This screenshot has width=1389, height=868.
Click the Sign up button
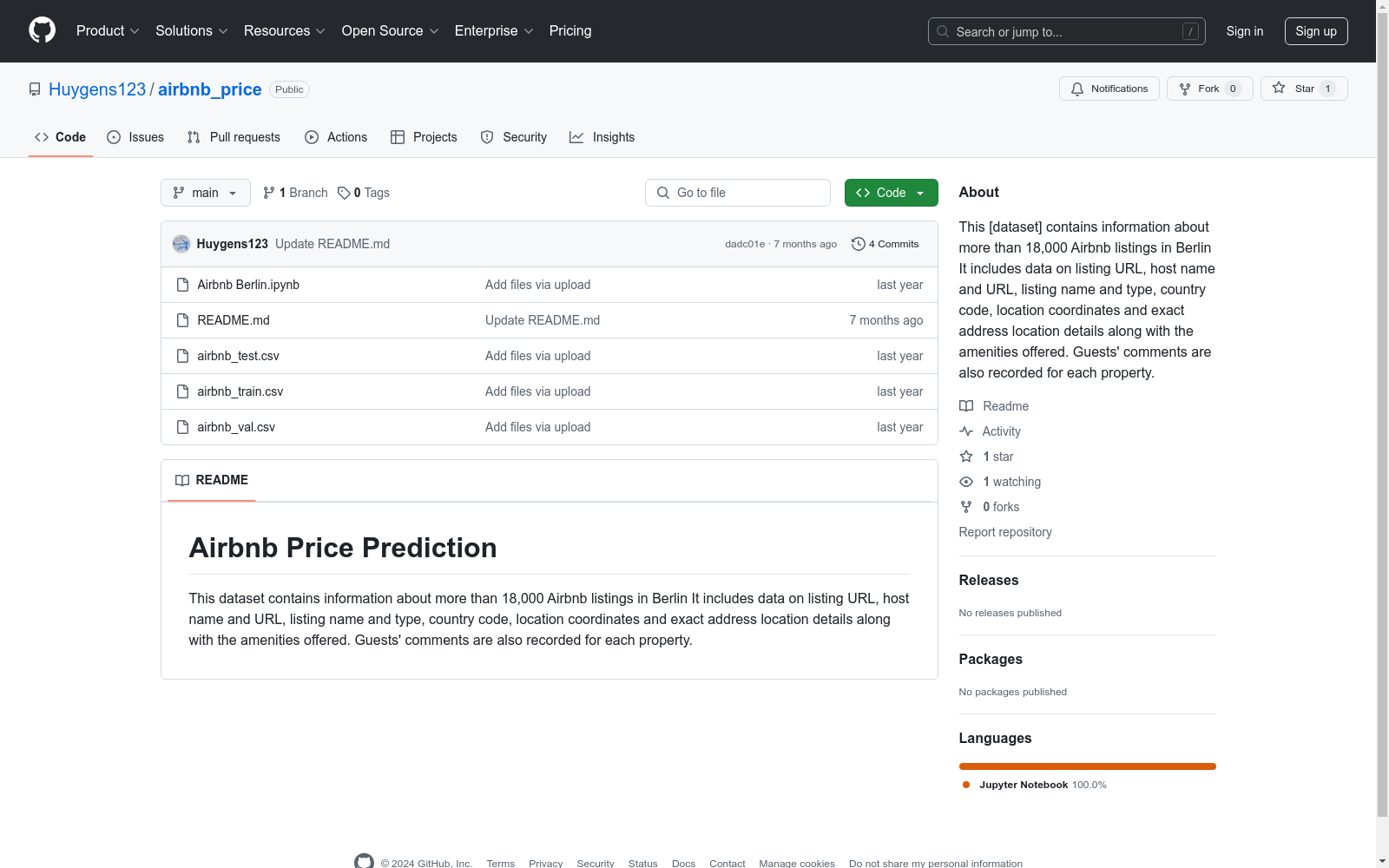tap(1316, 31)
